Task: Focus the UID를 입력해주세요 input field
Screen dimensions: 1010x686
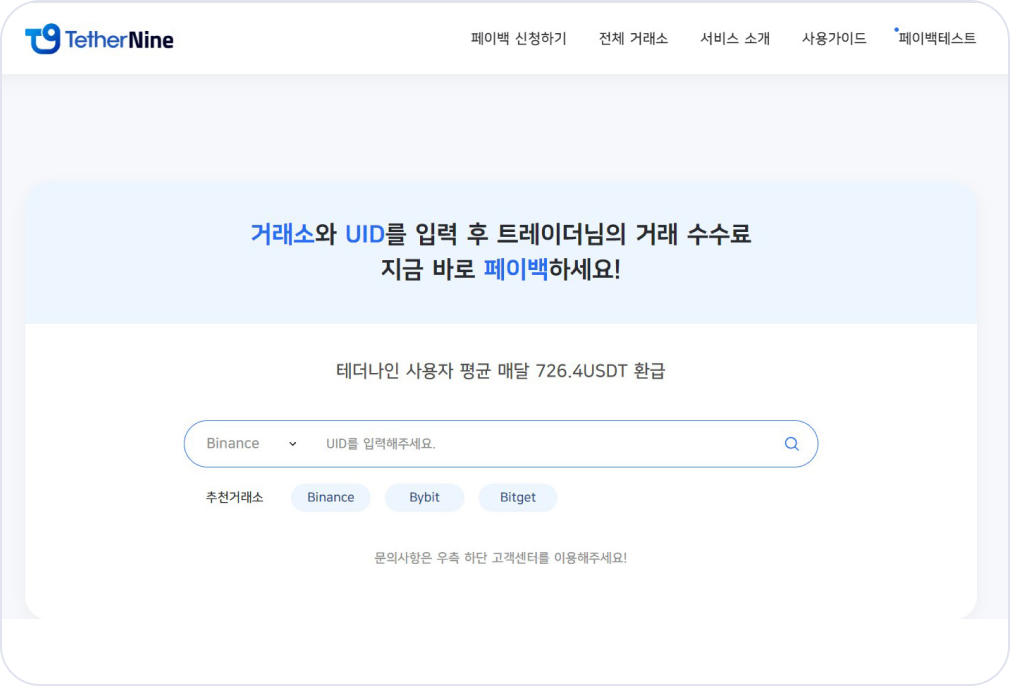Action: click(540, 443)
